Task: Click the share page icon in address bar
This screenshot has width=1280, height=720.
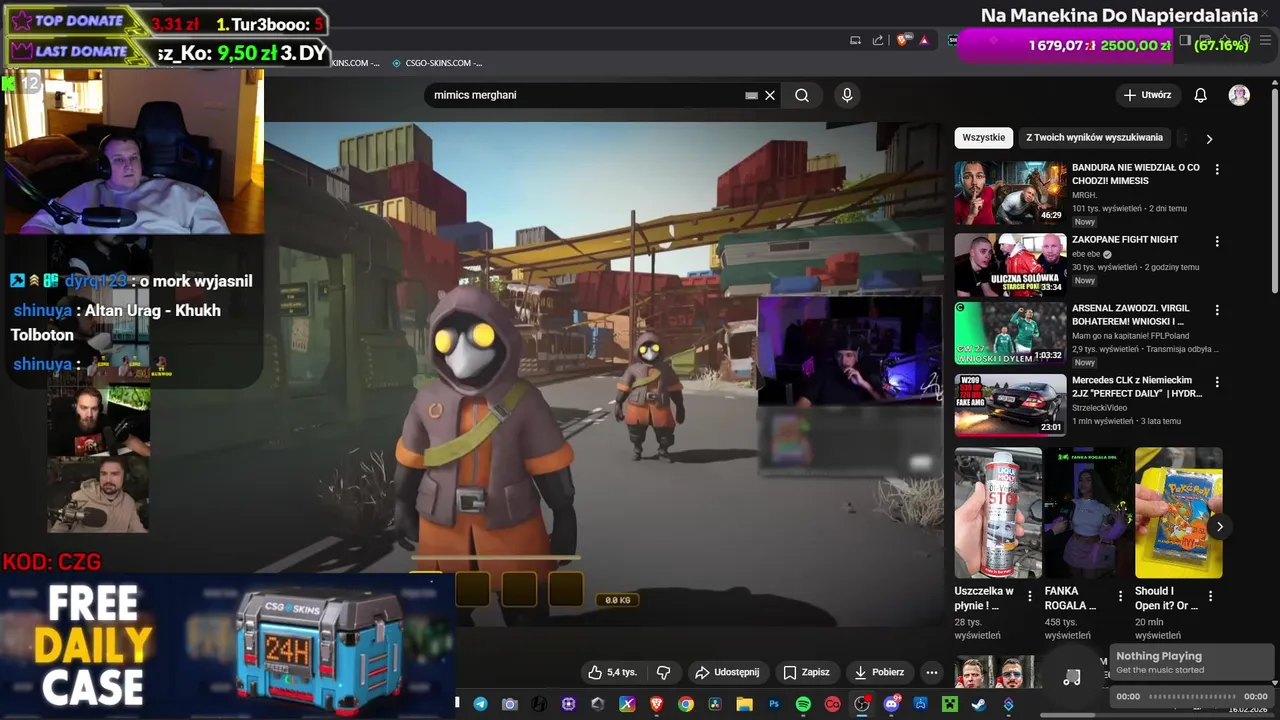Action: coord(878,40)
